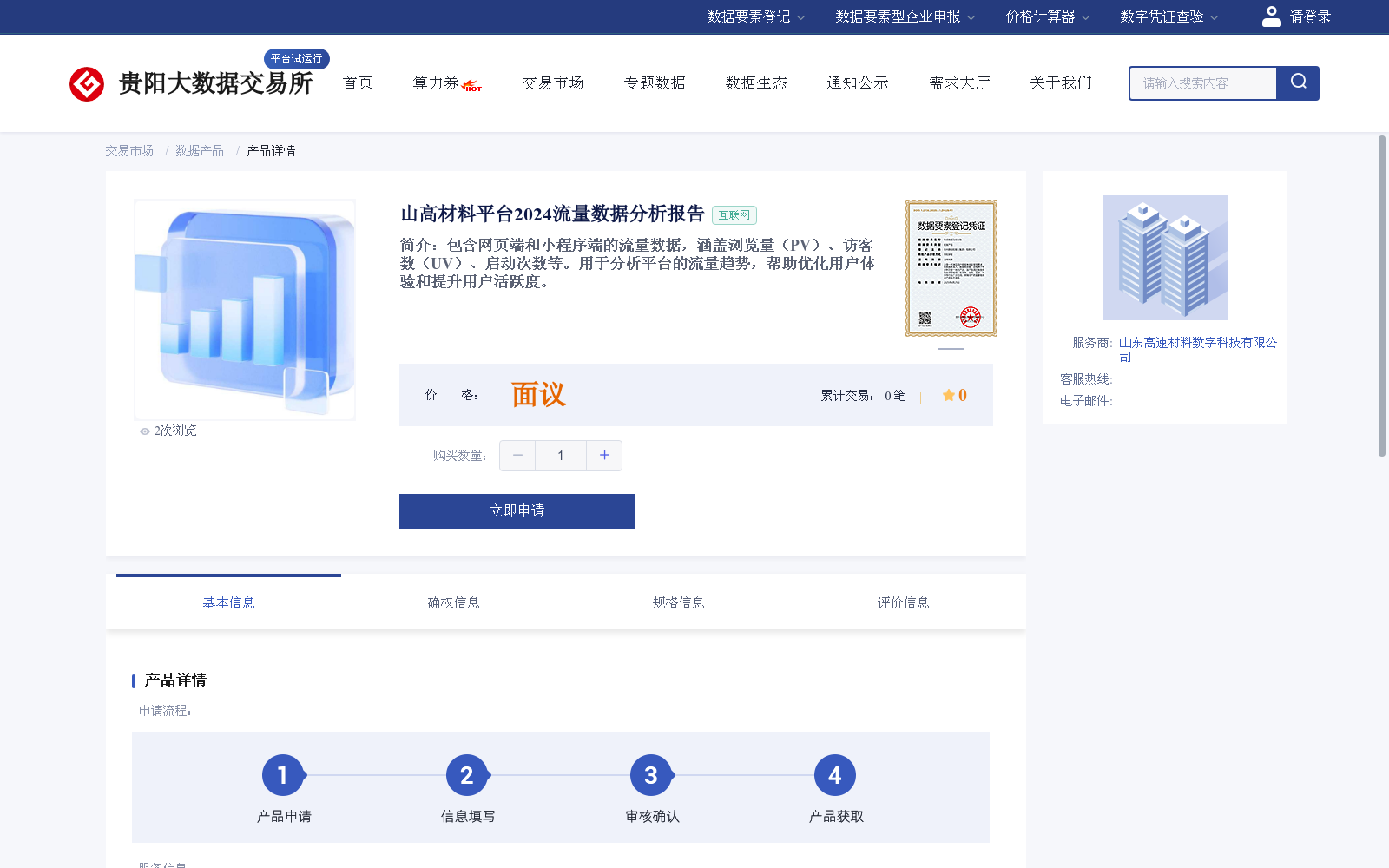Switch to the 评价信息 tab
Screen dimensions: 1389x868
(x=903, y=602)
